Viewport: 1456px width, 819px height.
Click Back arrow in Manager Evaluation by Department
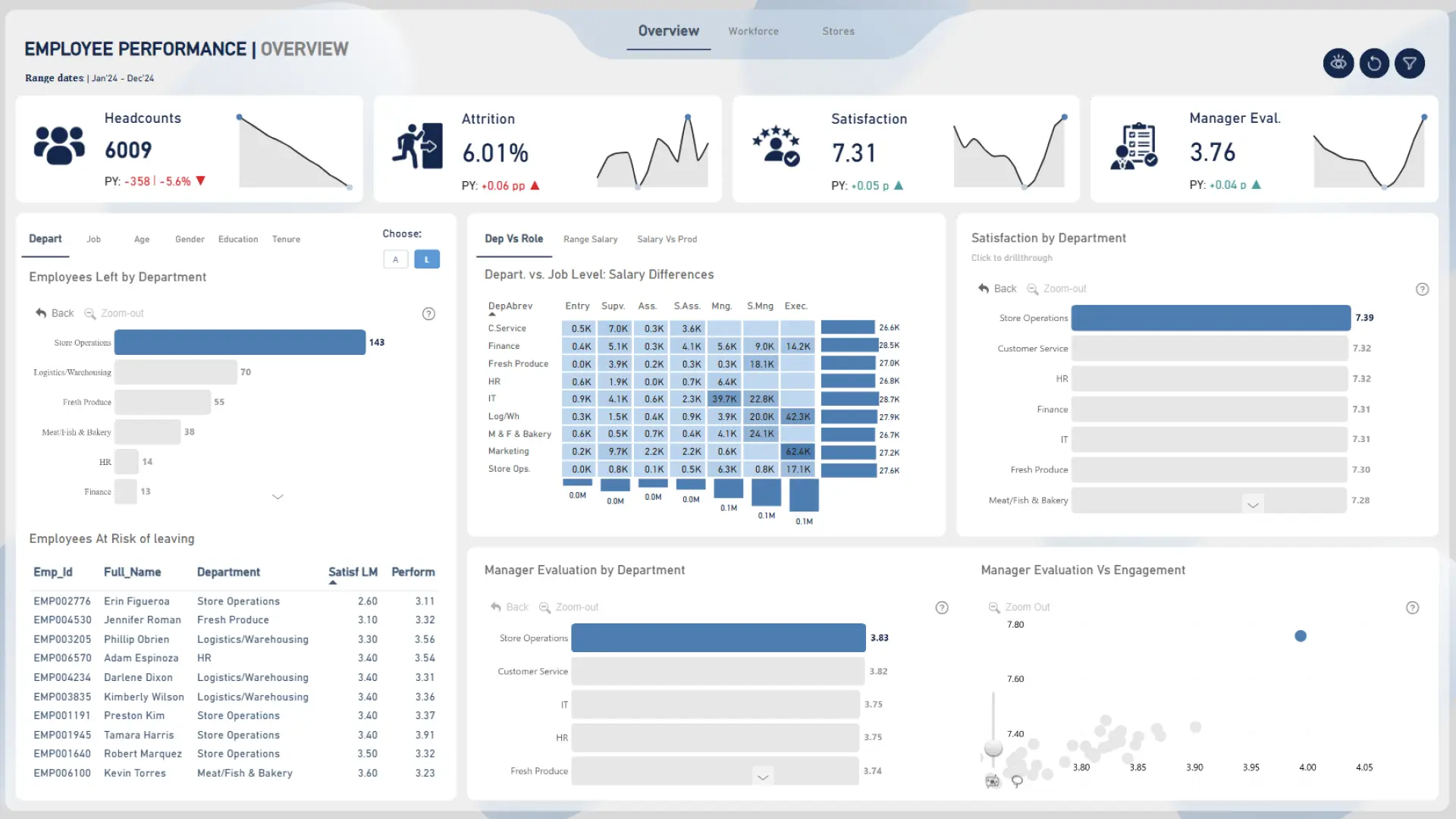coord(496,607)
